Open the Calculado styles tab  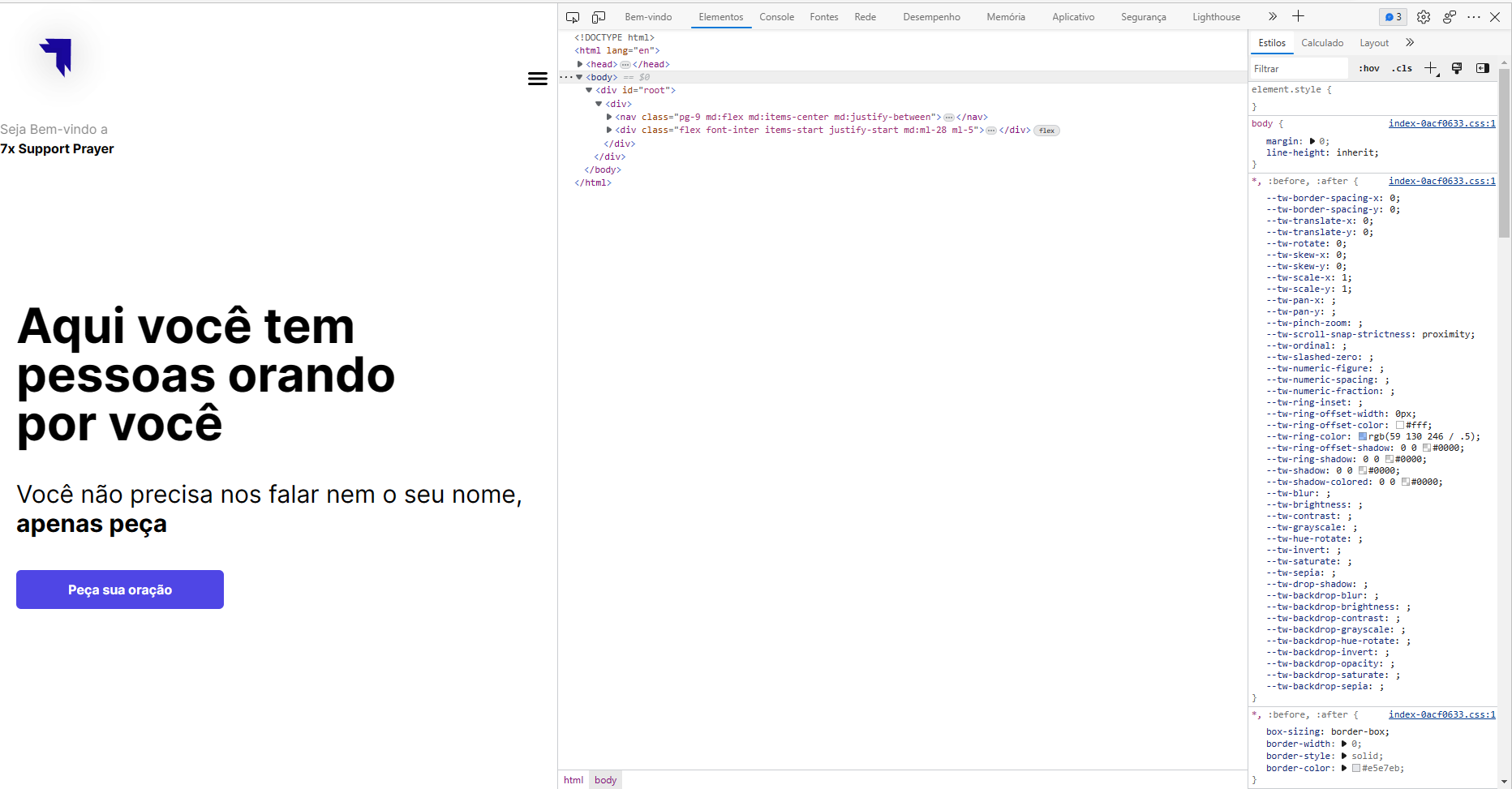point(1322,43)
